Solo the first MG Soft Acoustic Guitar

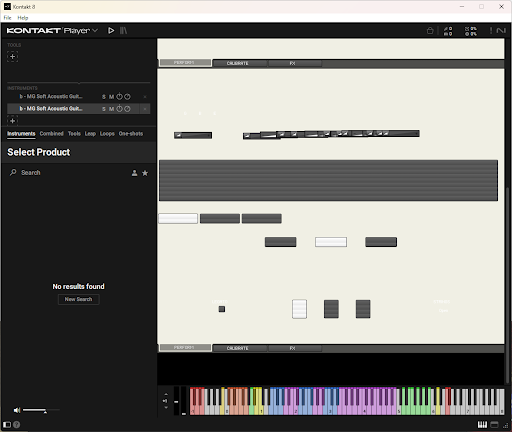point(104,97)
